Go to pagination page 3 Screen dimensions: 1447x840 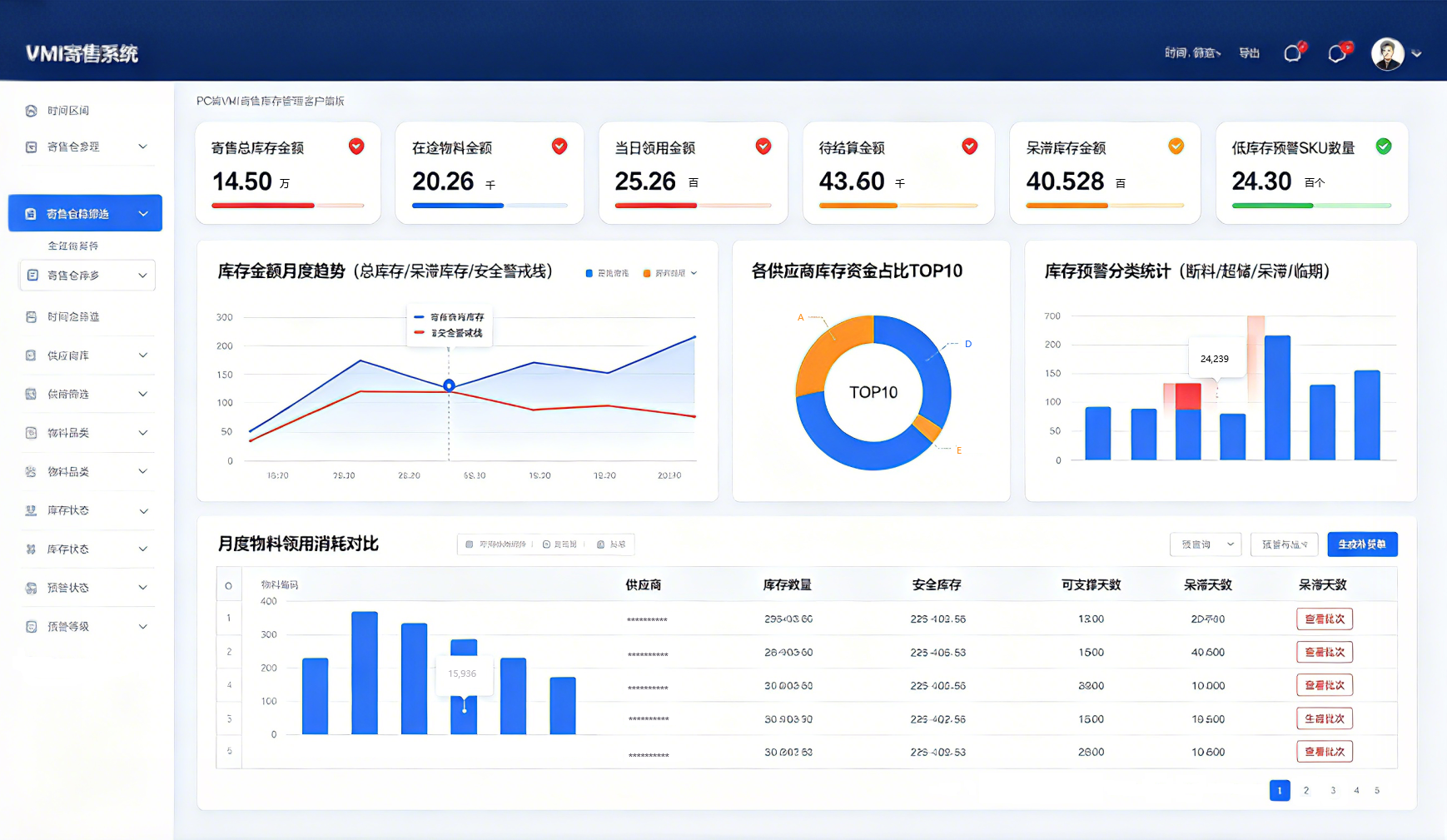1333,791
